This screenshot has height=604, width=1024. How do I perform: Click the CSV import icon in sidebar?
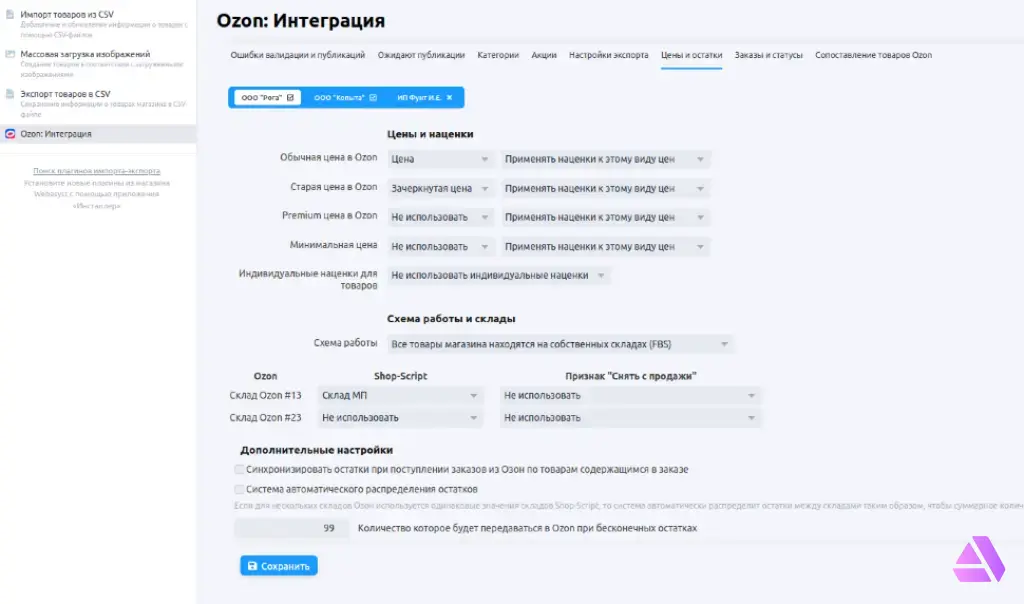pyautogui.click(x=10, y=15)
